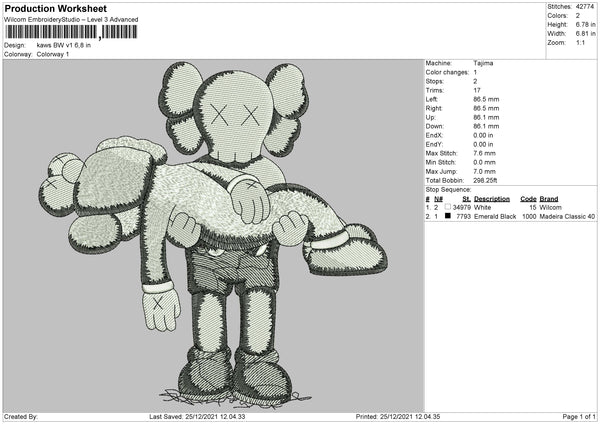Viewport: 600px width, 424px height.
Task: Click the Emerald Black thread color swatch
Action: pyautogui.click(x=448, y=216)
